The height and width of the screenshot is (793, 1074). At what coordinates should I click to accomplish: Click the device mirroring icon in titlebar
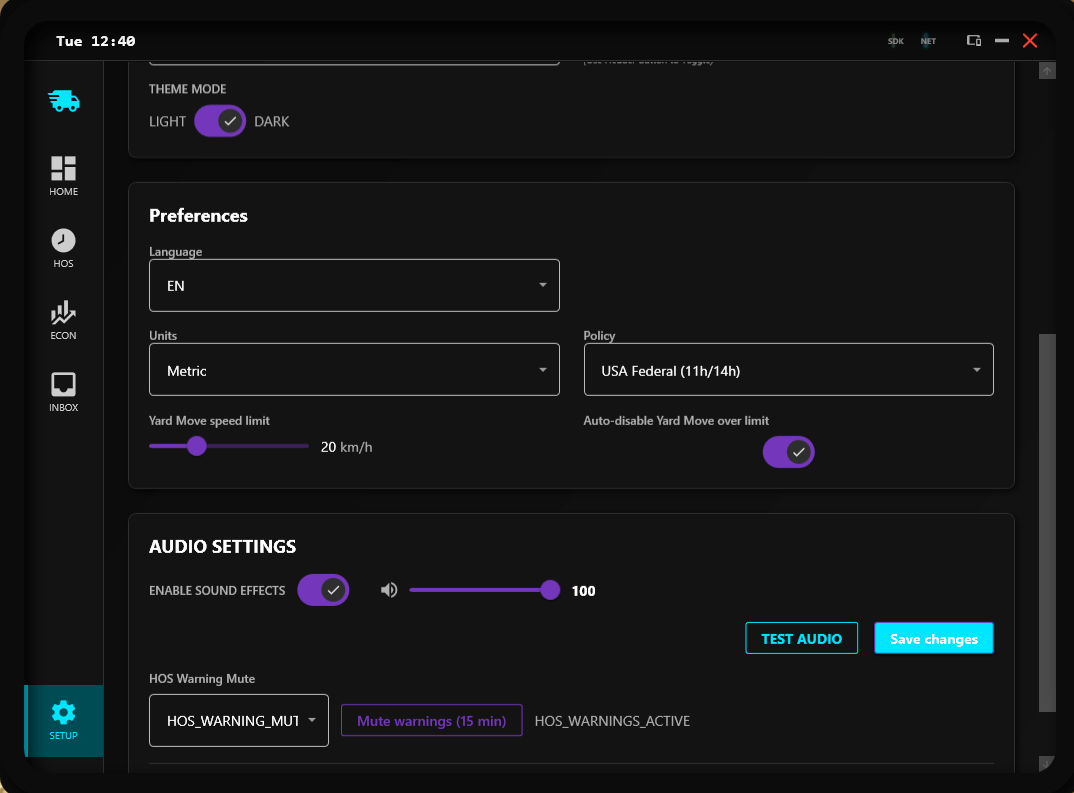pos(974,41)
